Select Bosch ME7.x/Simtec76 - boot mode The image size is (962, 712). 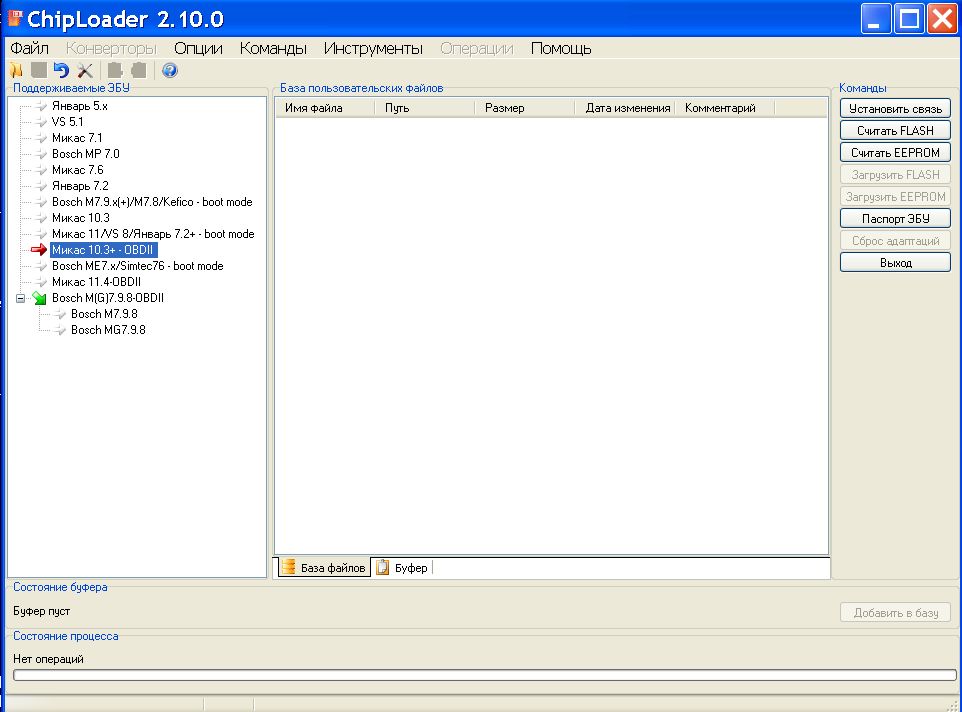[137, 266]
